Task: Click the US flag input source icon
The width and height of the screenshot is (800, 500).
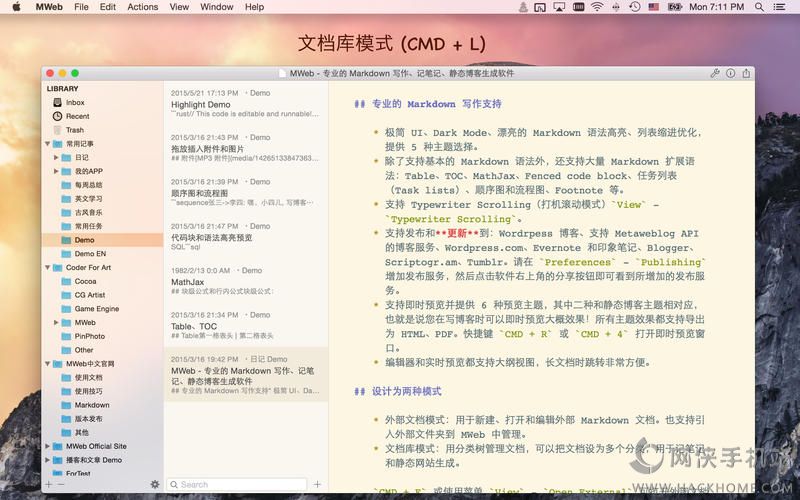Action: (x=654, y=7)
